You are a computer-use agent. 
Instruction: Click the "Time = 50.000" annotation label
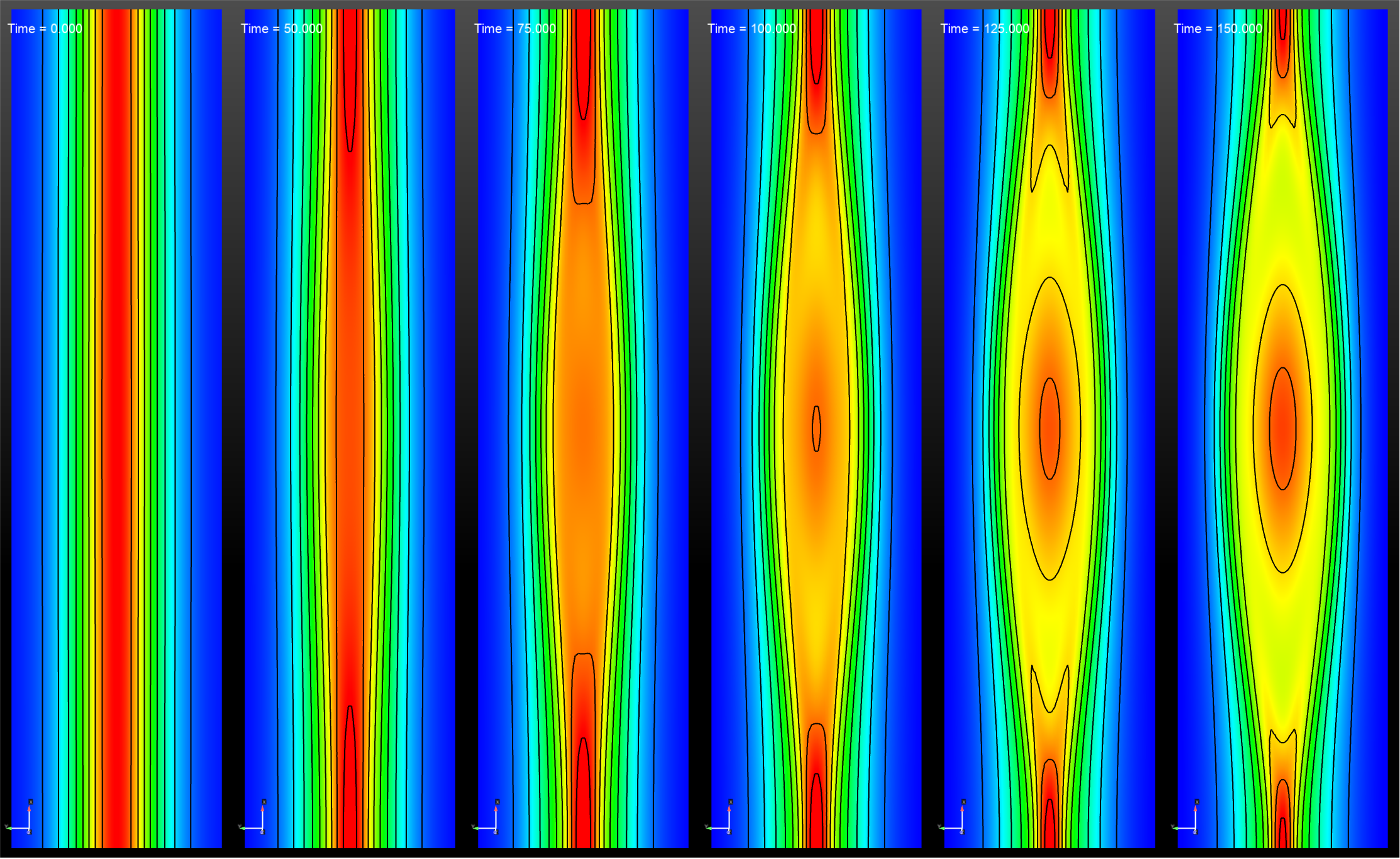(281, 28)
